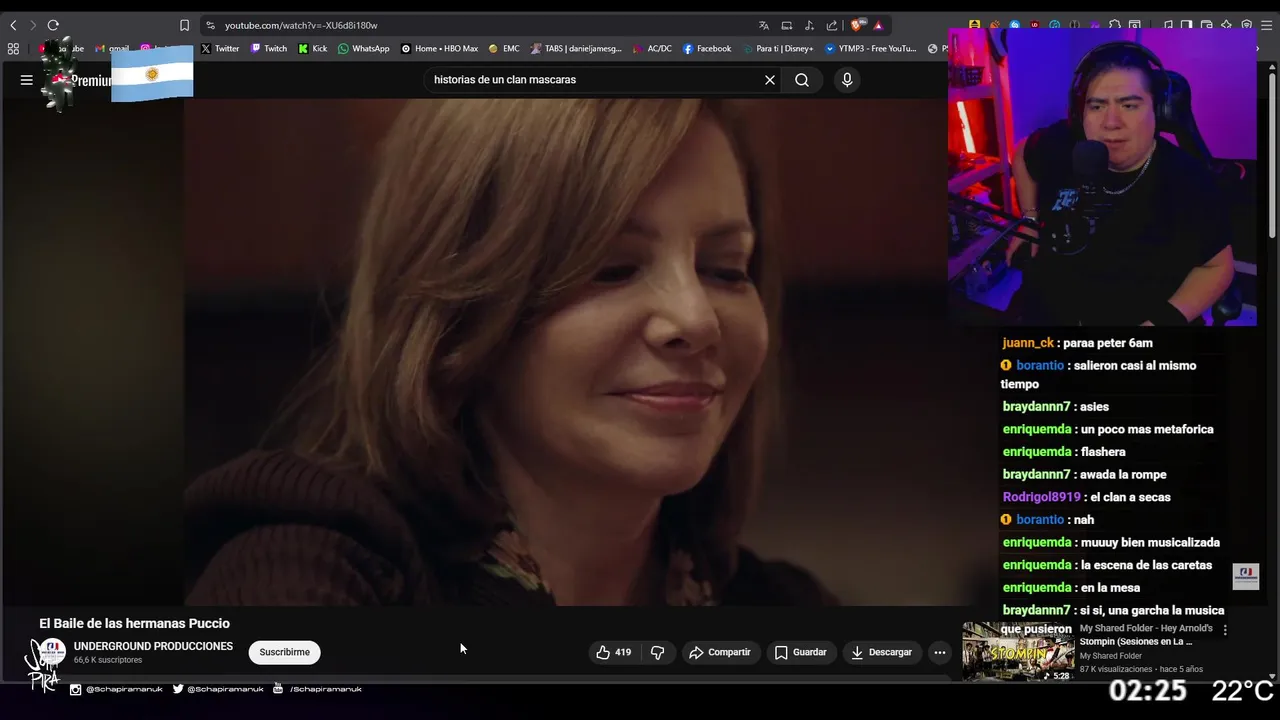Open the Twitch bookmark
The width and height of the screenshot is (1280, 720).
tap(269, 48)
